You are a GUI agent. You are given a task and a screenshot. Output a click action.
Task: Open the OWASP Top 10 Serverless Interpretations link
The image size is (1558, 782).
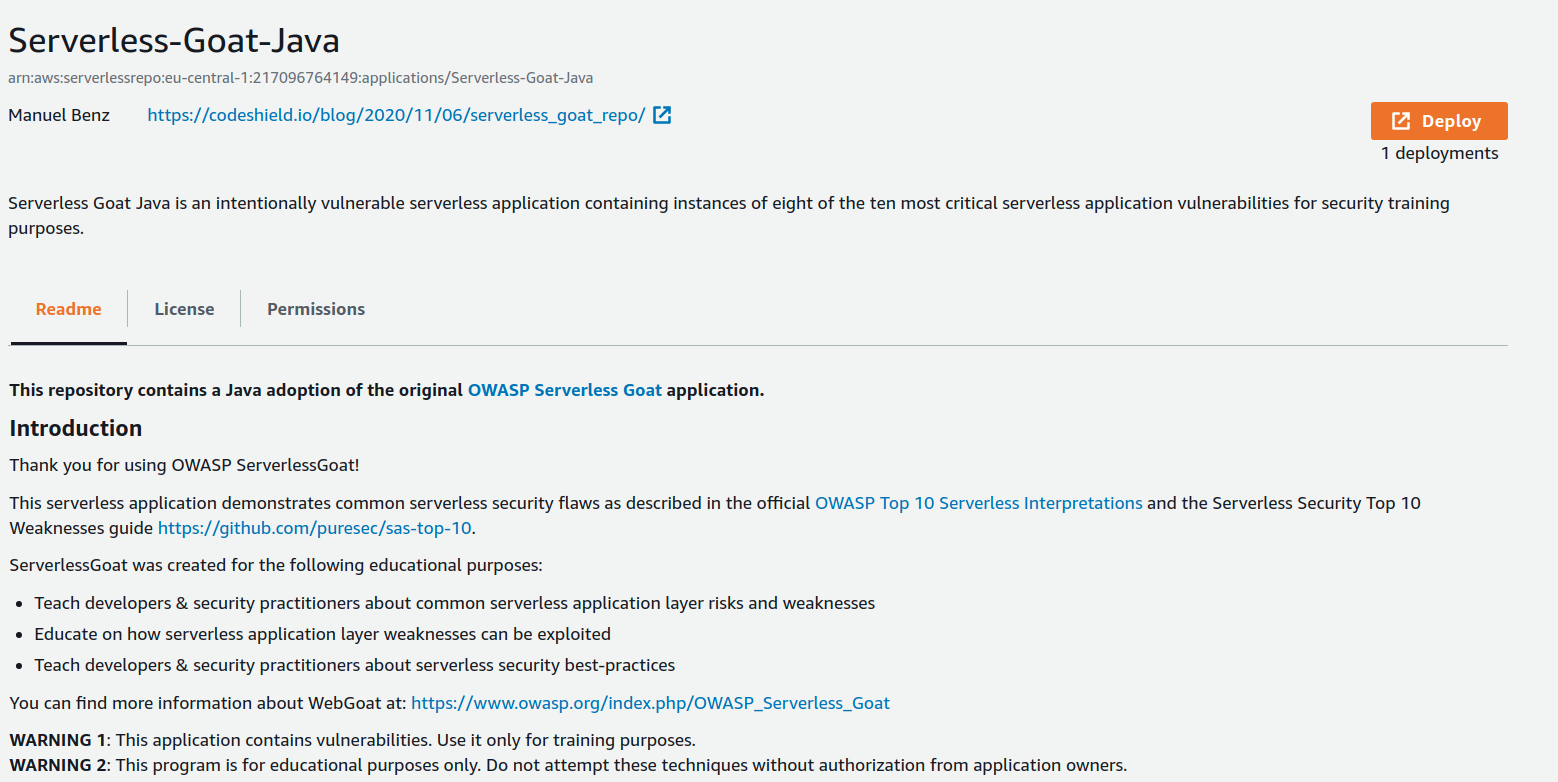(979, 502)
